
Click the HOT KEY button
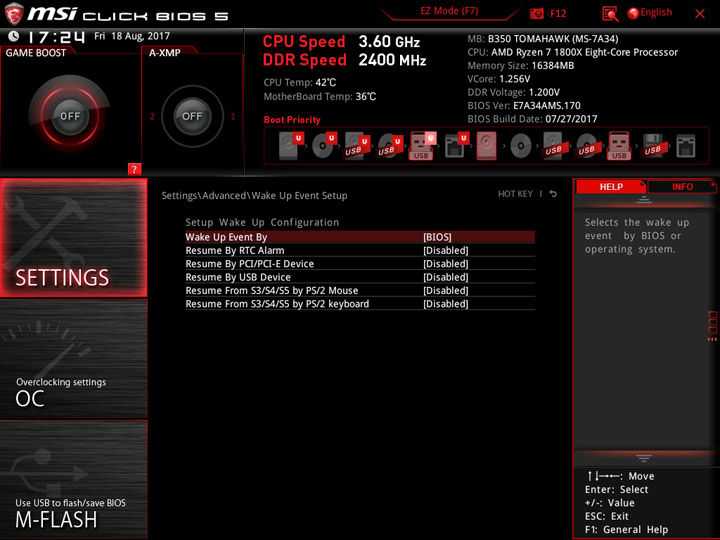(x=515, y=194)
